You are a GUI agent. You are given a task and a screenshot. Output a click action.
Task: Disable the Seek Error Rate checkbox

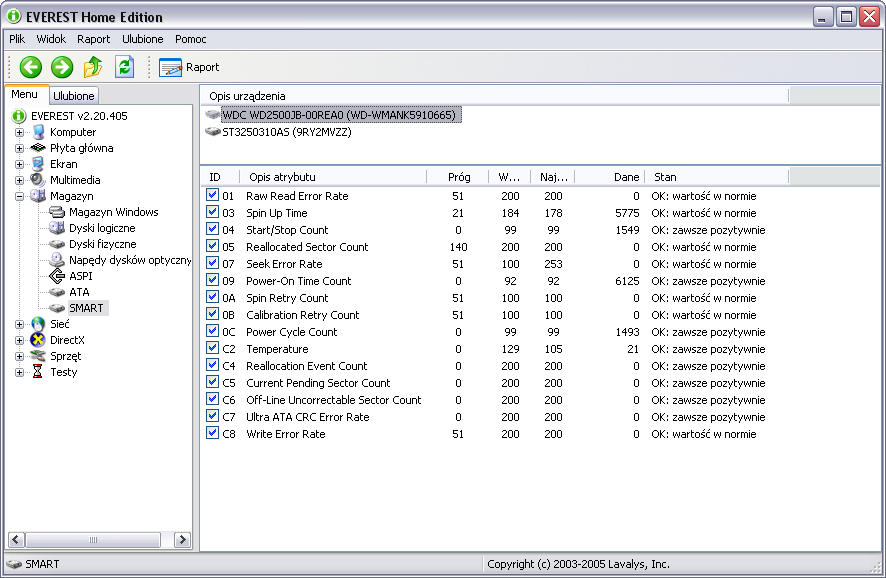point(212,263)
